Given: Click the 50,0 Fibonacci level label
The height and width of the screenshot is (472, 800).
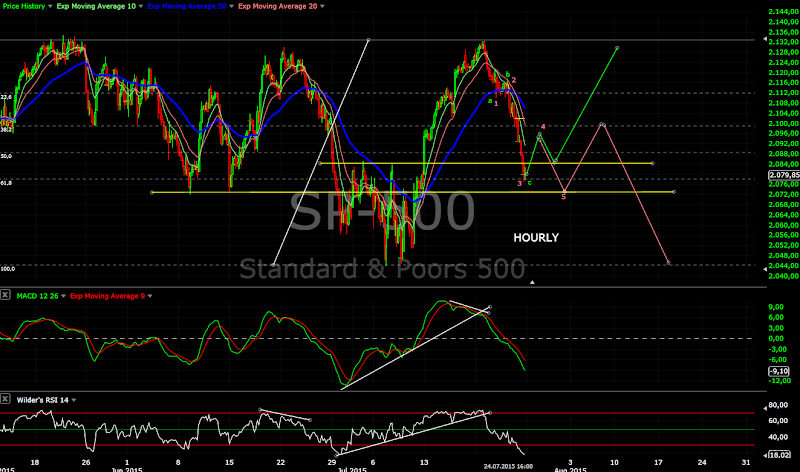Looking at the screenshot, I should (6, 156).
